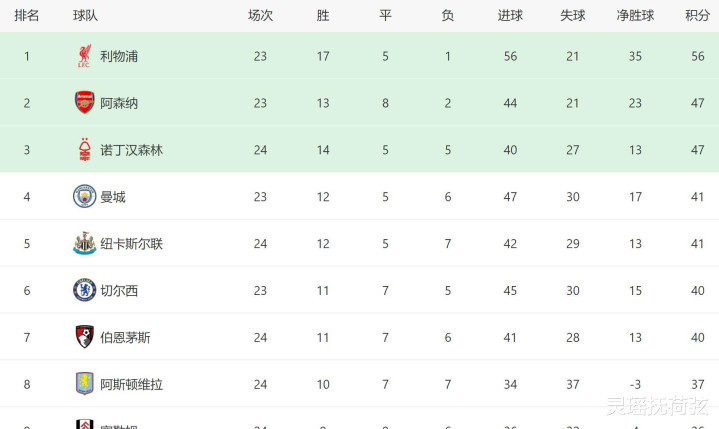Sort table by 积分 column header
This screenshot has height=429, width=719.
tap(697, 16)
